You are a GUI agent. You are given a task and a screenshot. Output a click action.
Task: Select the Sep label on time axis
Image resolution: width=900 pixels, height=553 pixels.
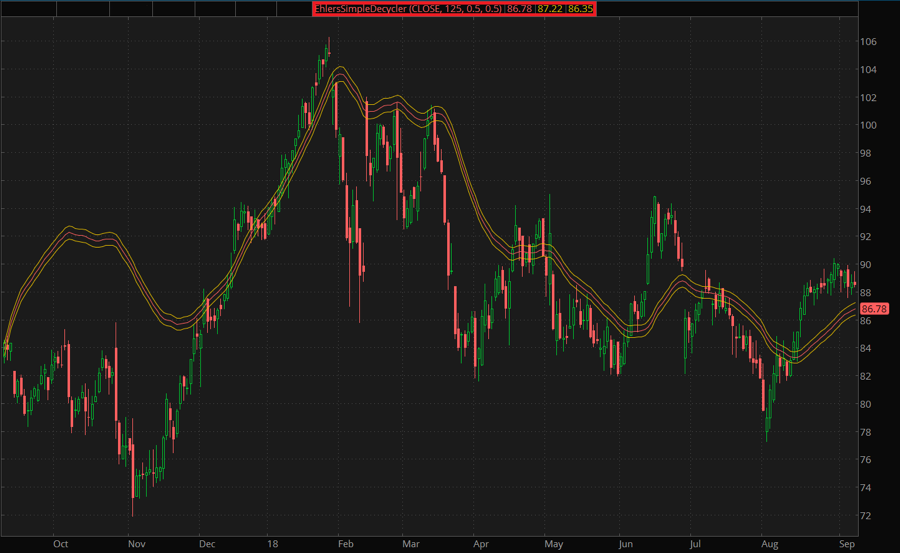pyautogui.click(x=846, y=544)
